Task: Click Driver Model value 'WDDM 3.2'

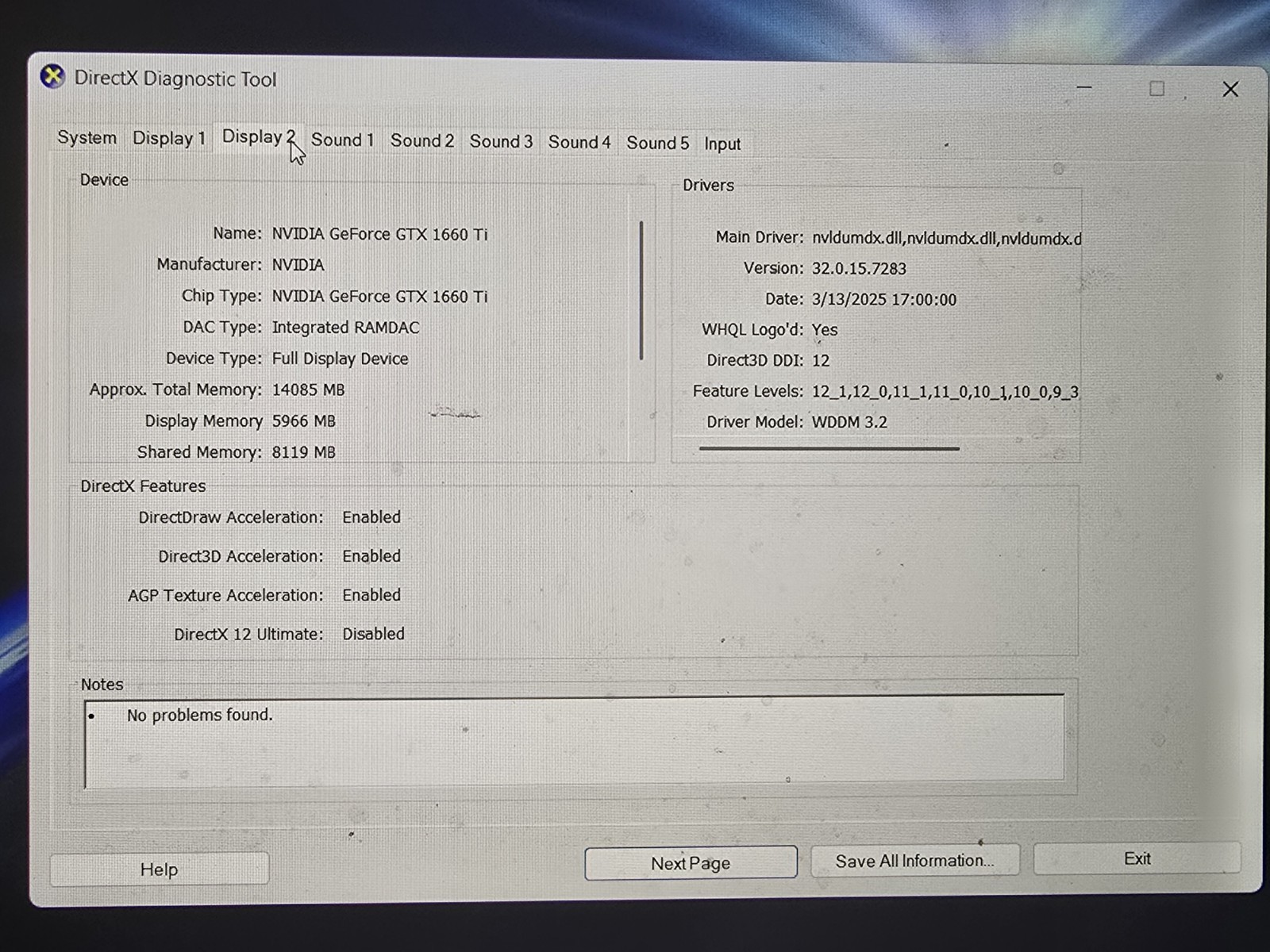Action: pyautogui.click(x=849, y=422)
